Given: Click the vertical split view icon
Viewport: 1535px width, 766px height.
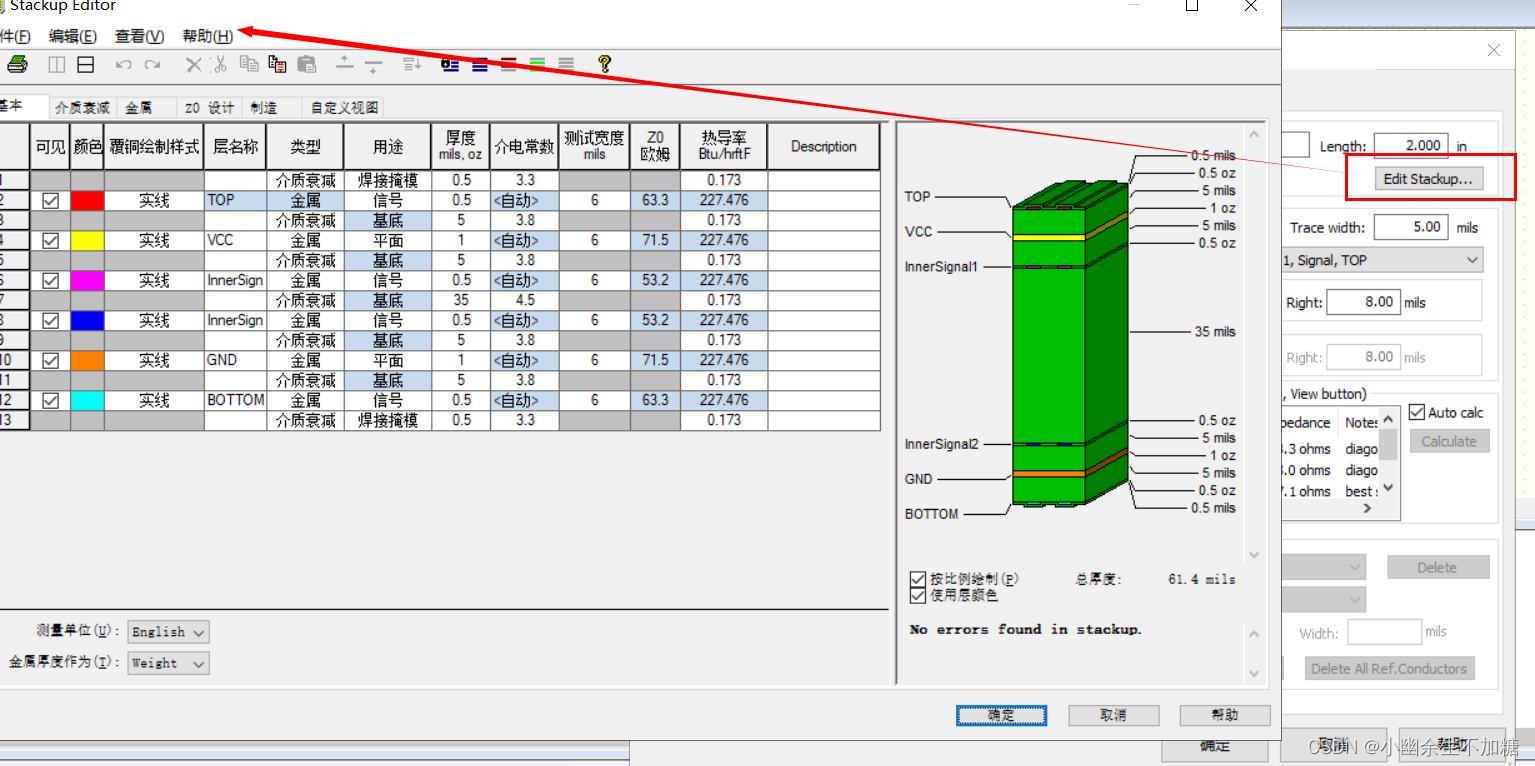Looking at the screenshot, I should coord(57,65).
